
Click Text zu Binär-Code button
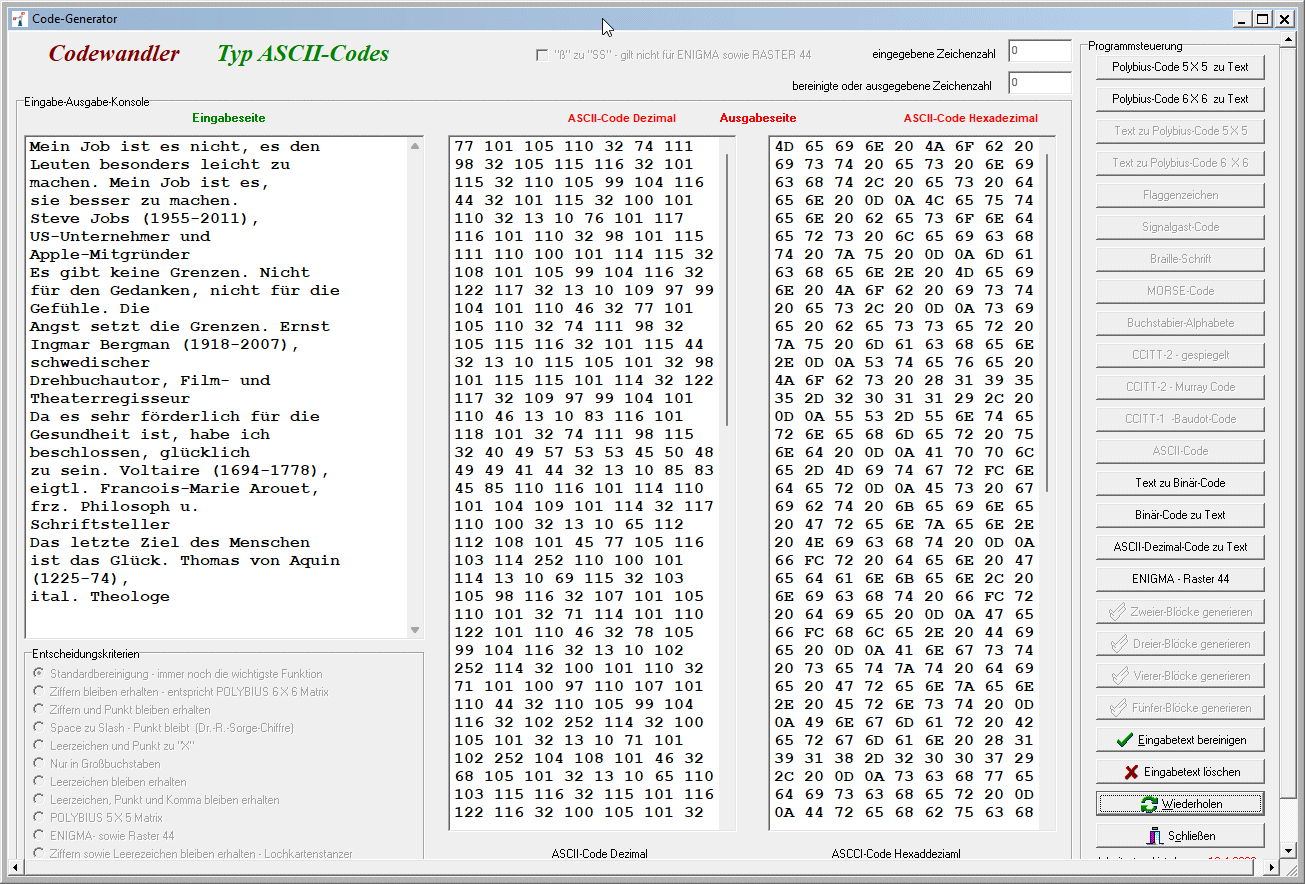[1180, 483]
